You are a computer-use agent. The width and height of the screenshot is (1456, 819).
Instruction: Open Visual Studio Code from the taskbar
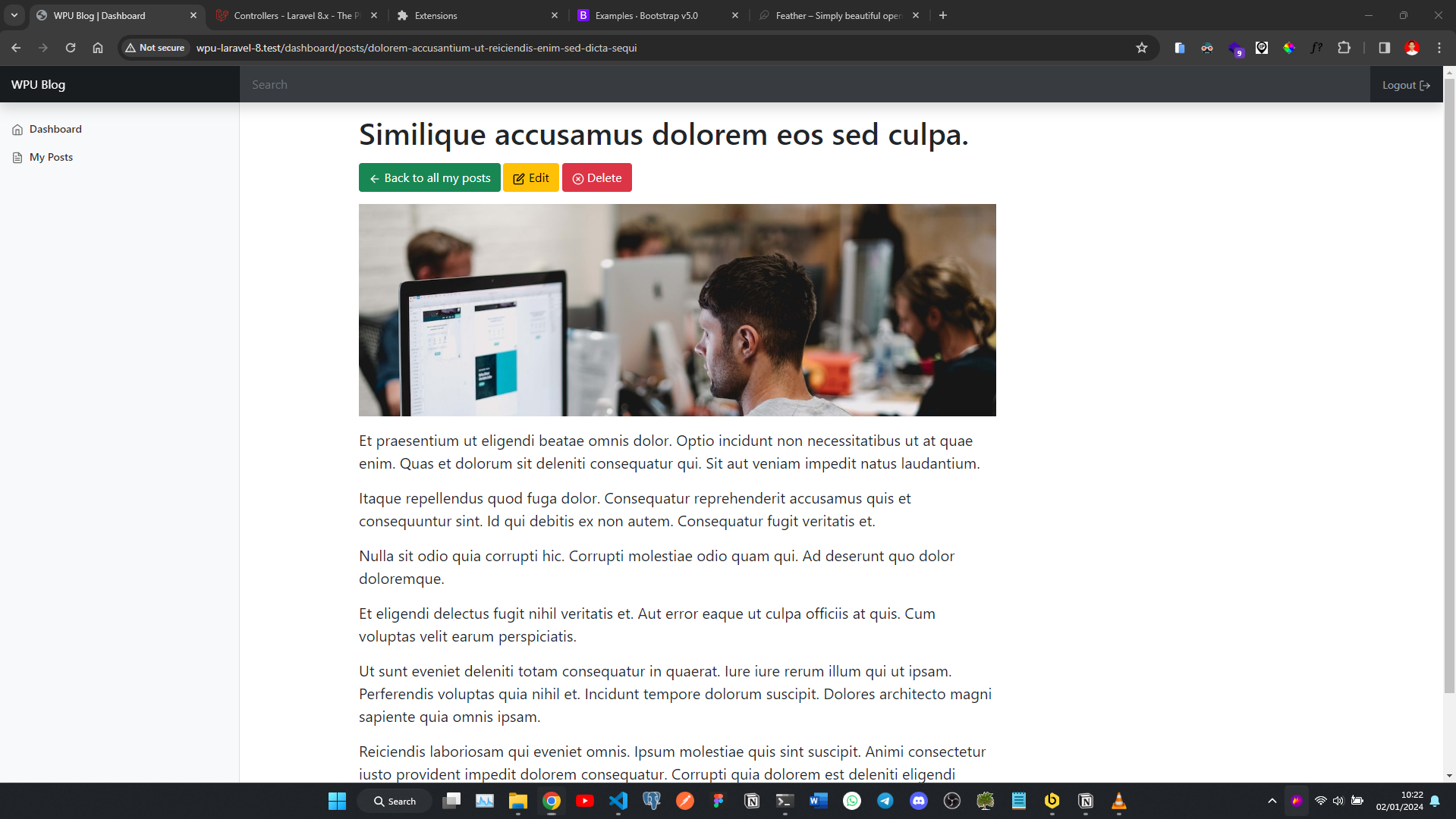click(618, 801)
